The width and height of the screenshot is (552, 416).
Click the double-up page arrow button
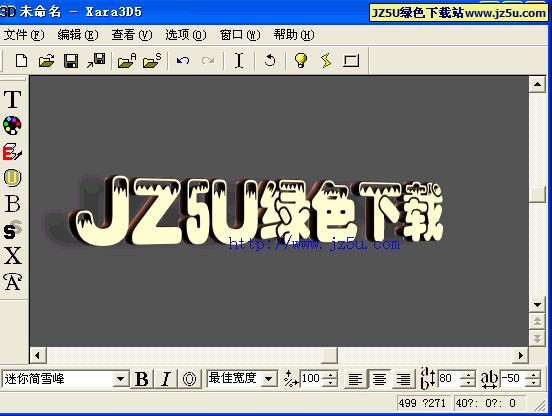click(537, 321)
